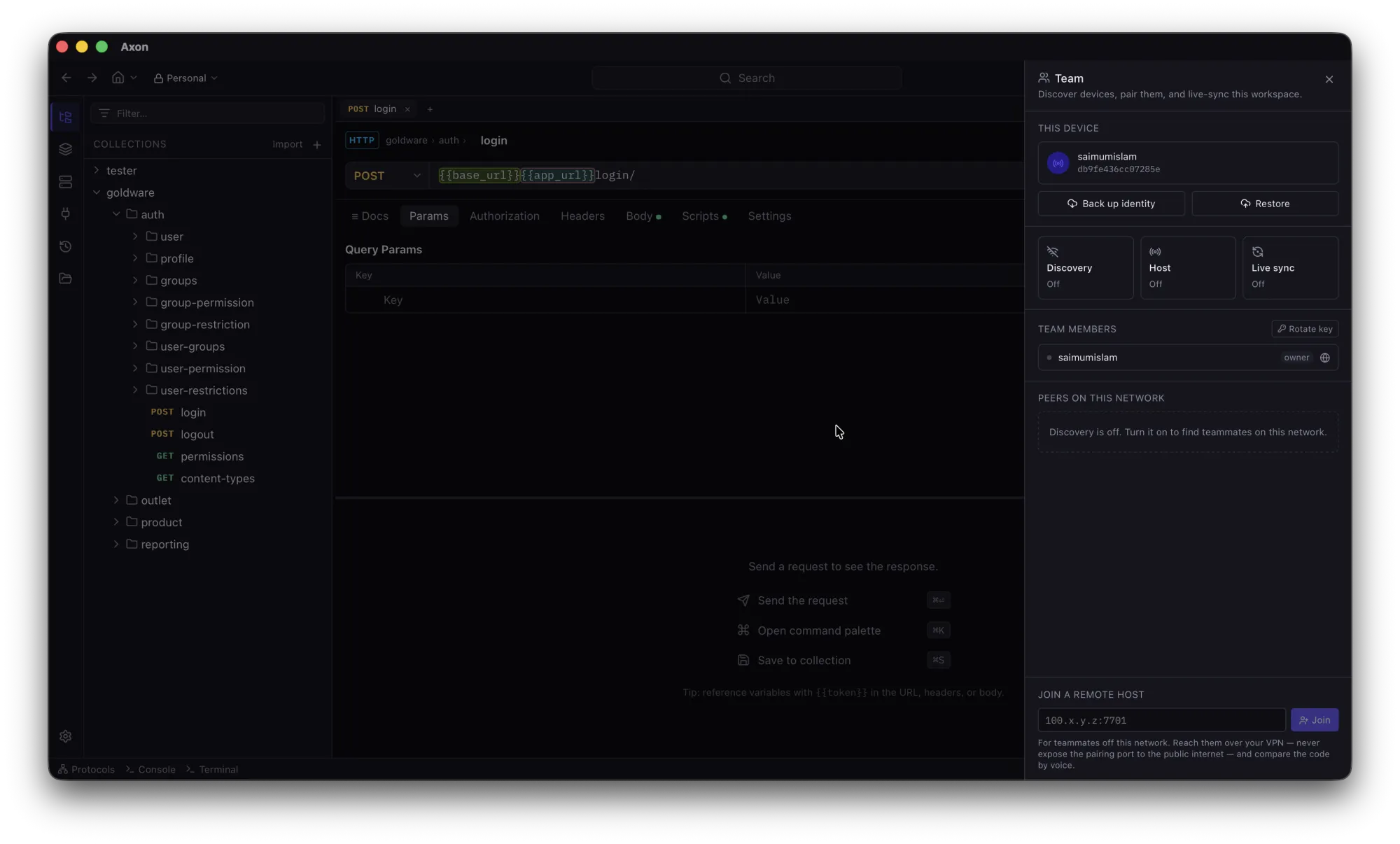The width and height of the screenshot is (1400, 844).
Task: Close the login request tab
Action: [407, 109]
